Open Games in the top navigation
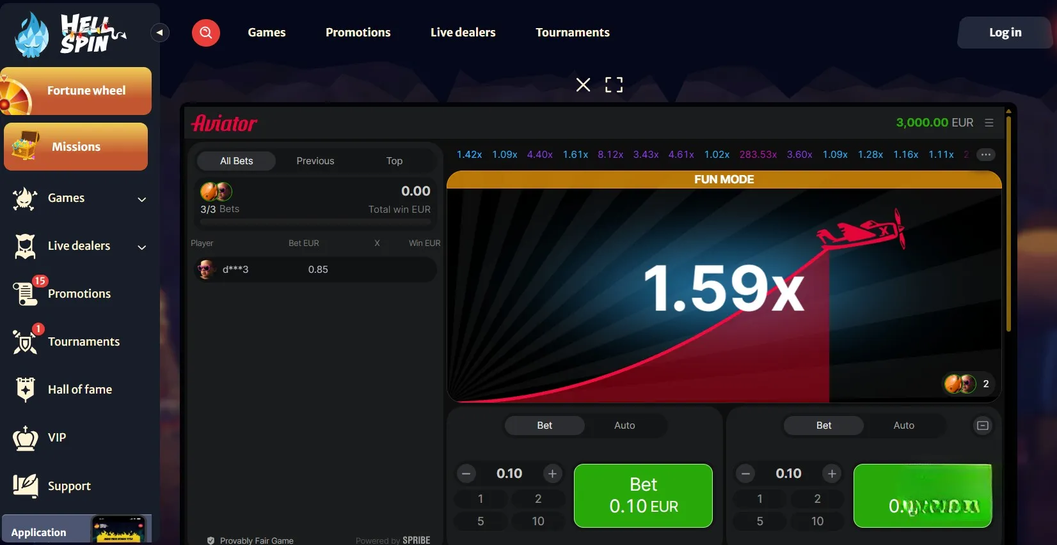Image resolution: width=1057 pixels, height=545 pixels. click(x=266, y=32)
